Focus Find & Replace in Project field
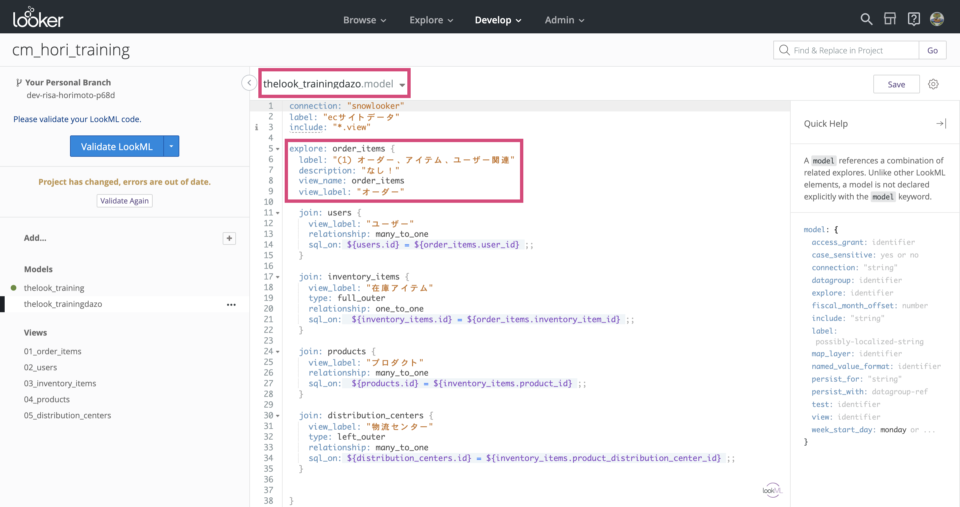 [846, 50]
